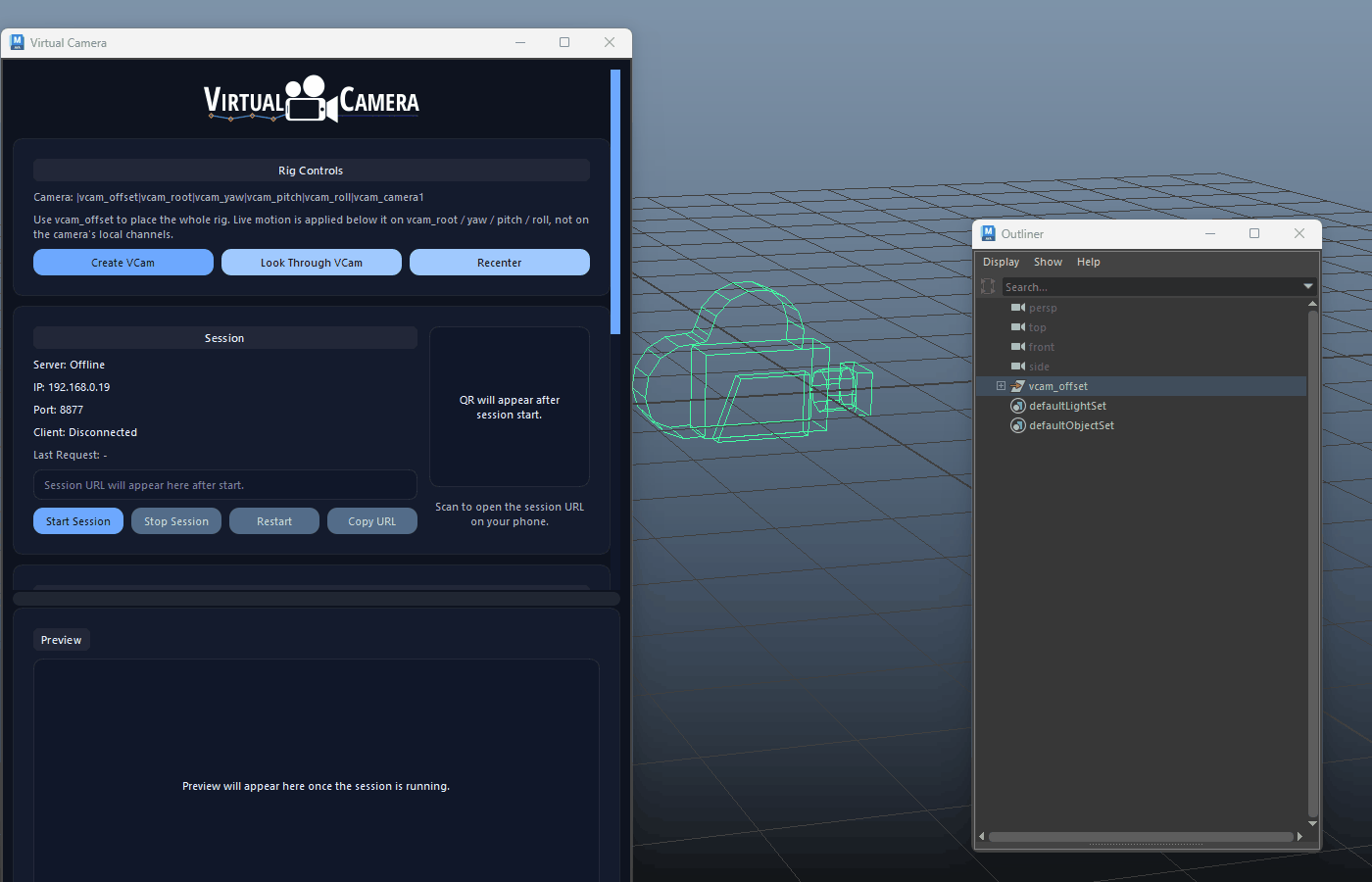This screenshot has height=882, width=1372.
Task: Click the Look Through VCam button
Action: point(312,263)
